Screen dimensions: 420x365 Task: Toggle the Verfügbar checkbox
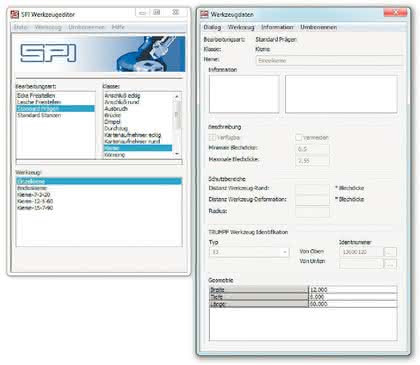[x=212, y=137]
